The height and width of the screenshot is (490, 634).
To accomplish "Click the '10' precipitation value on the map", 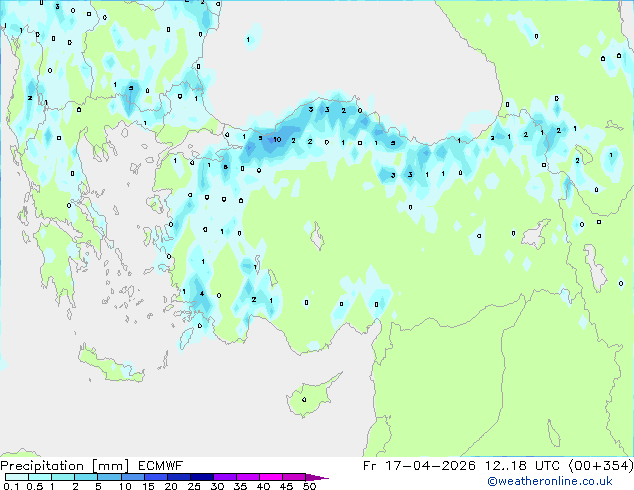I will click(x=277, y=139).
